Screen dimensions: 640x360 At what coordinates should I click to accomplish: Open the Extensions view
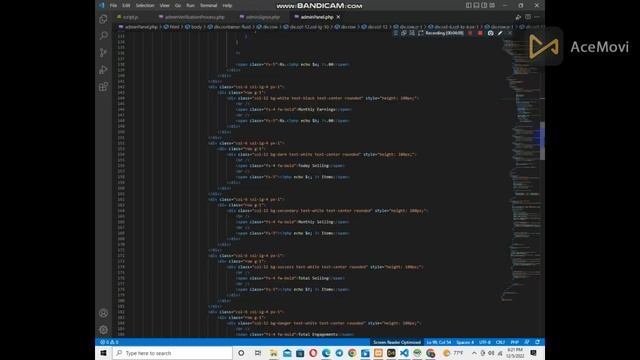[103, 87]
